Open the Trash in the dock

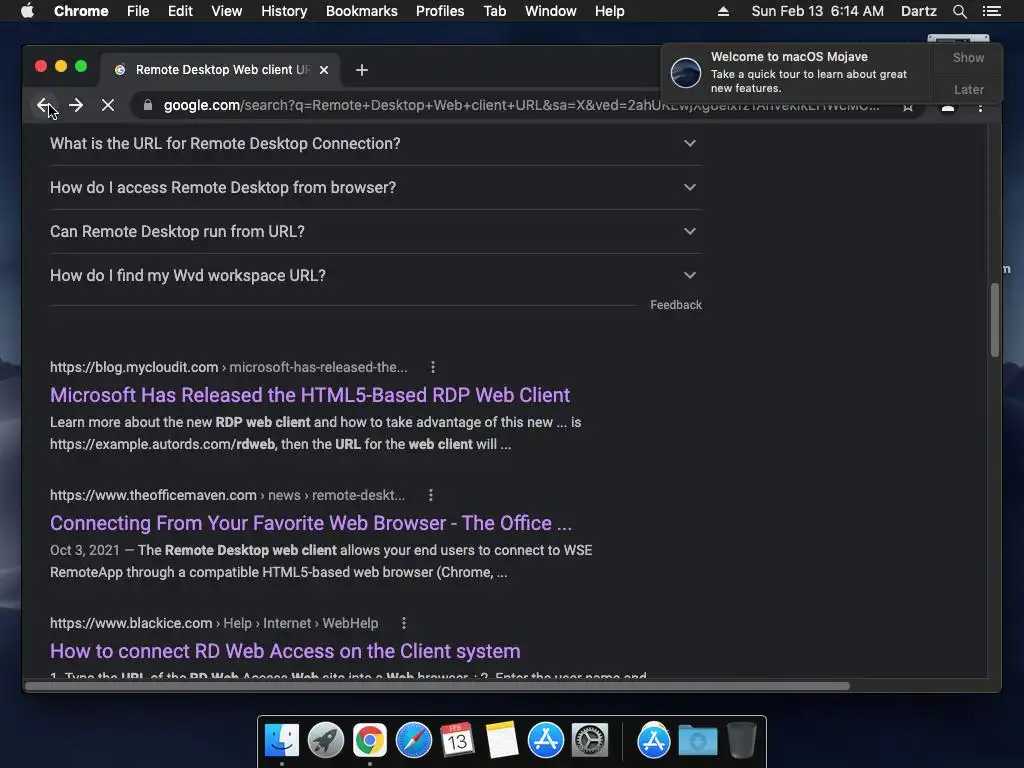click(741, 741)
